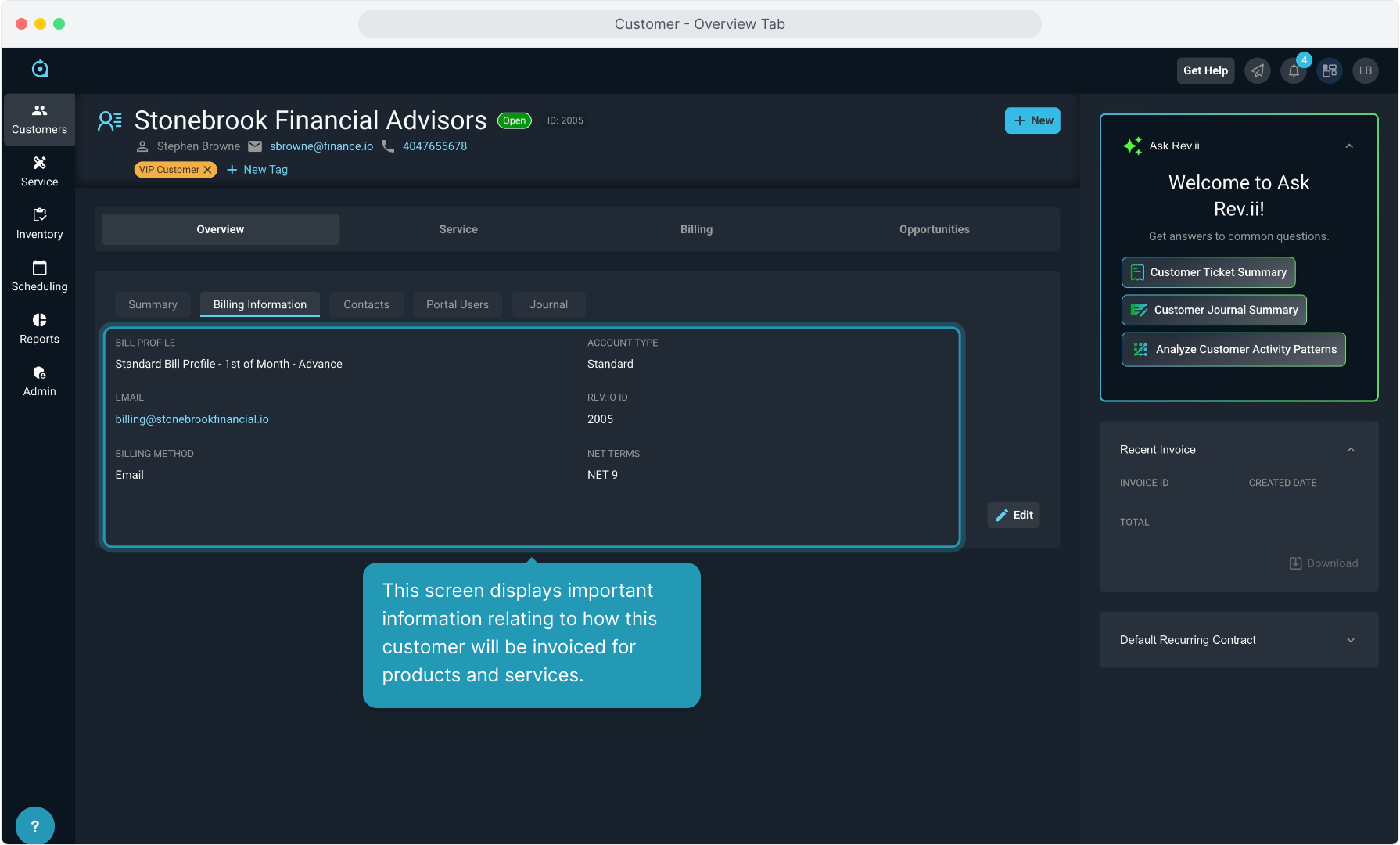Collapse the Ask Rev.ii panel

coord(1349,146)
